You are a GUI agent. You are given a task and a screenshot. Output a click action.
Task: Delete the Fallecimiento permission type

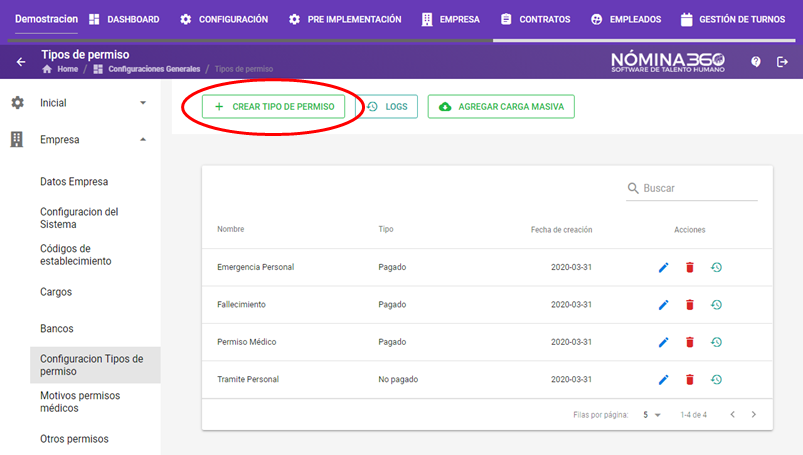(x=690, y=305)
